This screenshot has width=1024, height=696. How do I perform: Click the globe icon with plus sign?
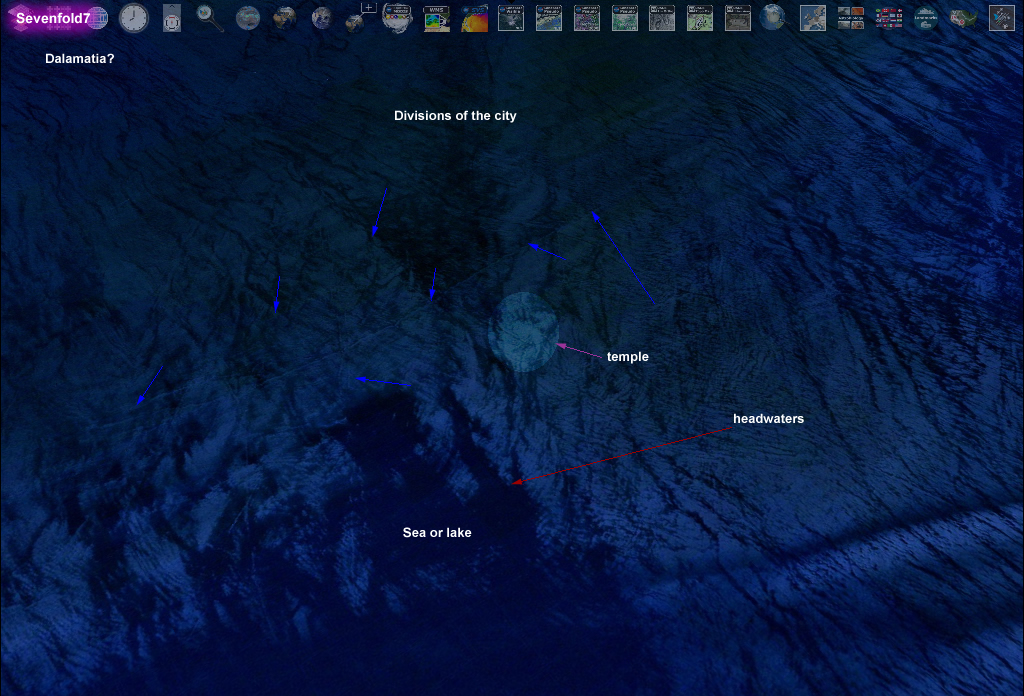(360, 18)
